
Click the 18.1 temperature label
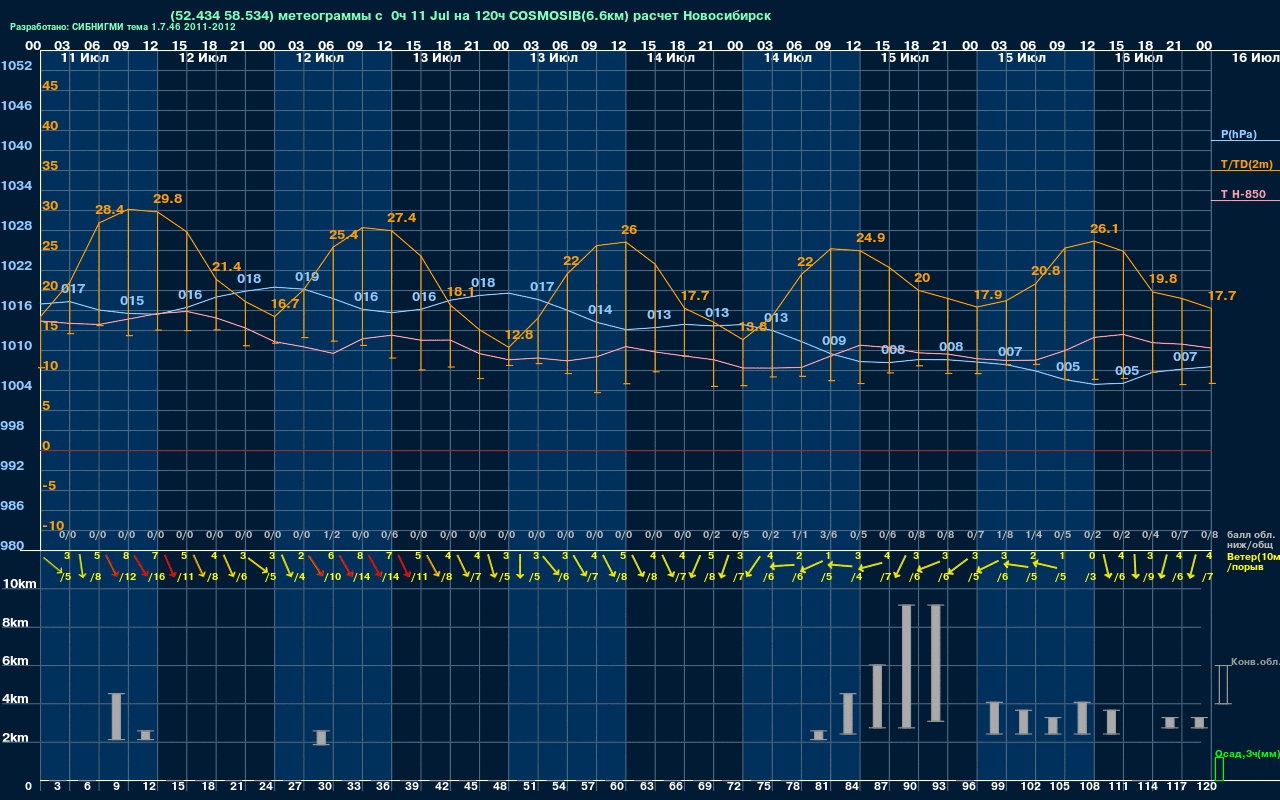460,292
